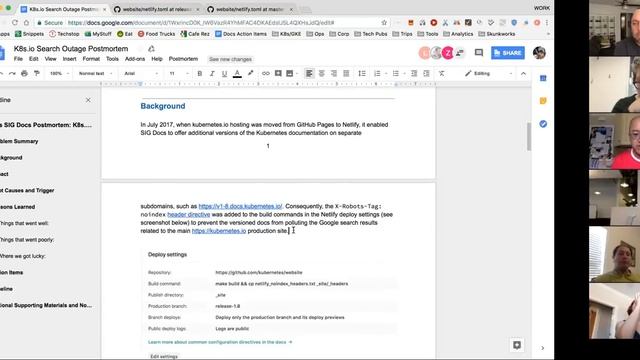Click the increase indent icon
The height and width of the screenshot is (360, 640).
(426, 73)
